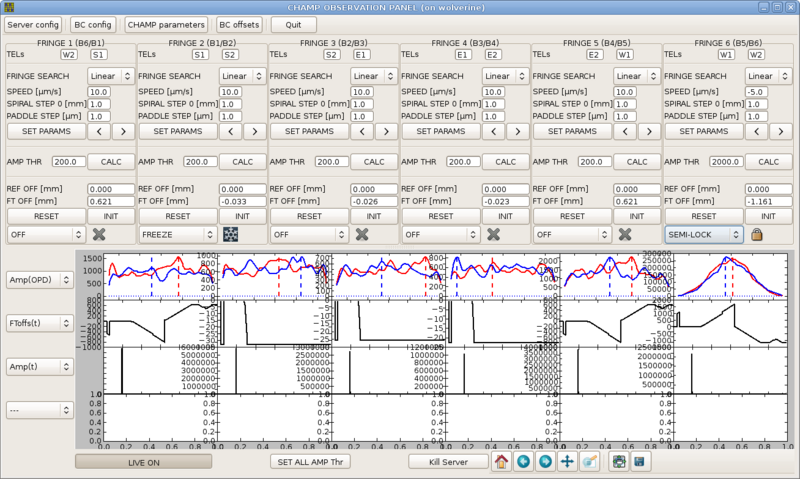Click INIT under Fringe 5

click(637, 216)
